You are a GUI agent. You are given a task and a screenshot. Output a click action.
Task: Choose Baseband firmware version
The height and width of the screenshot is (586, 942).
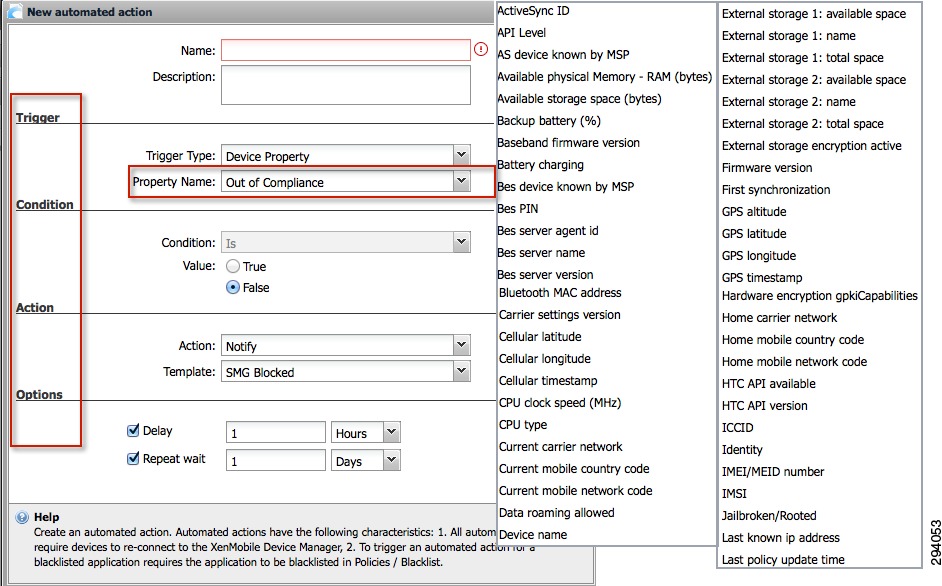tap(568, 143)
